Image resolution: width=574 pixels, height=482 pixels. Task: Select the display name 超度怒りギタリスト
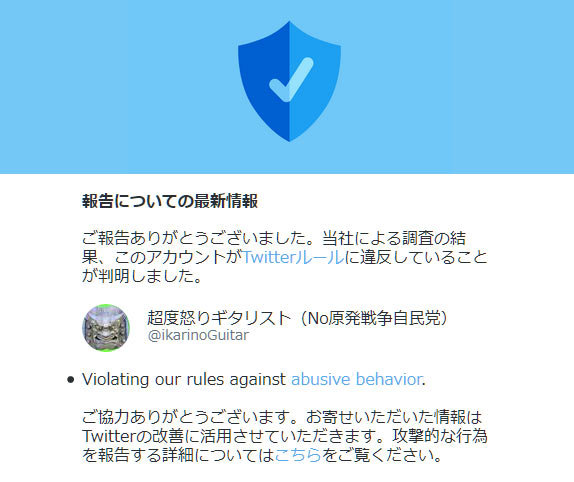[x=219, y=318]
